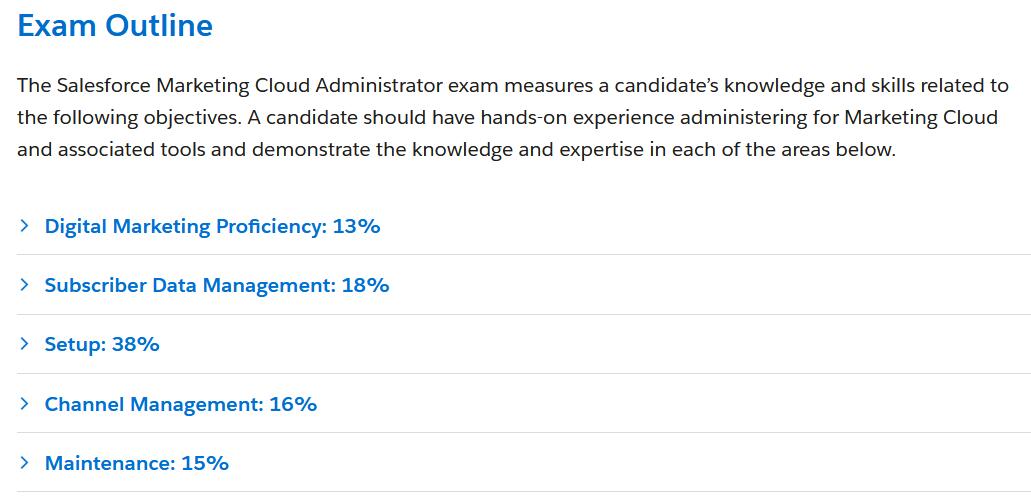Click the arrow icon next to Channel Management
The height and width of the screenshot is (496, 1031).
pos(24,403)
